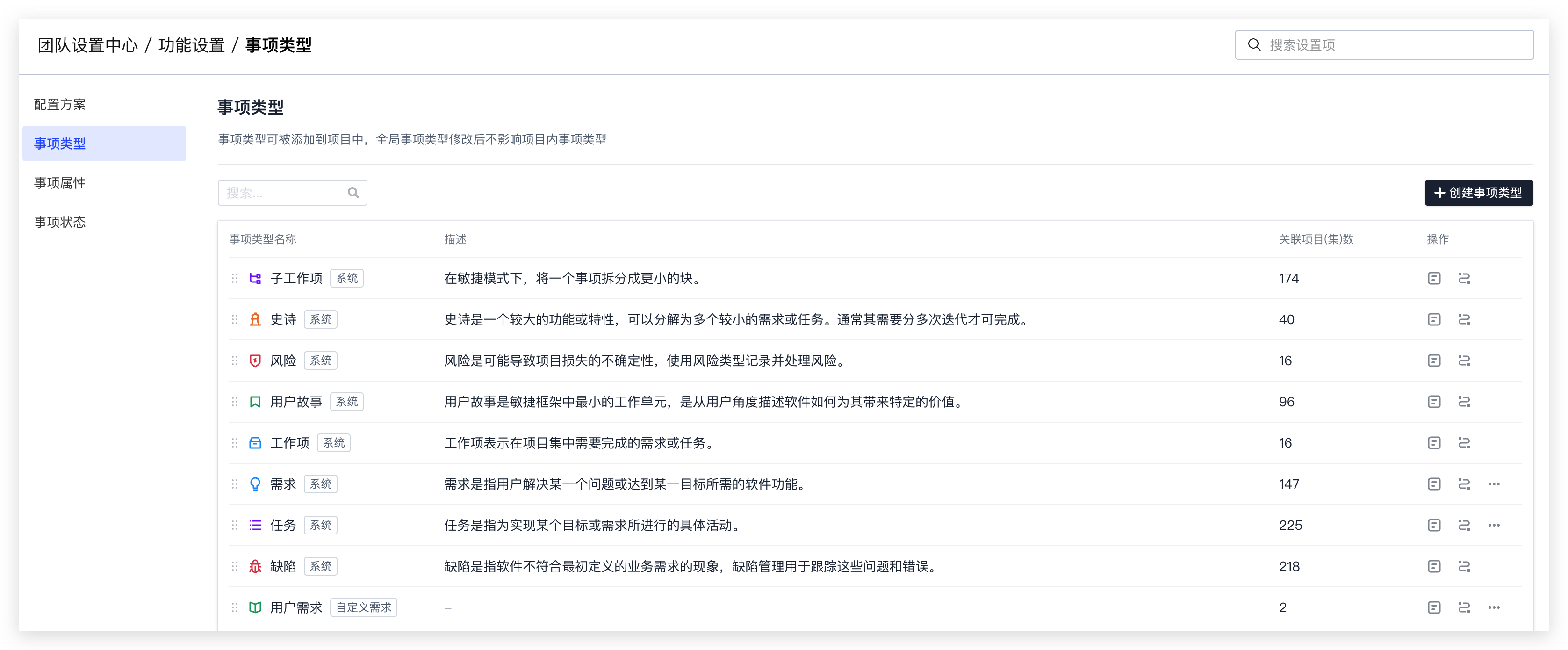Screen dimensions: 1568x650
Task: Open workflow icon for 风险 row
Action: click(1464, 360)
